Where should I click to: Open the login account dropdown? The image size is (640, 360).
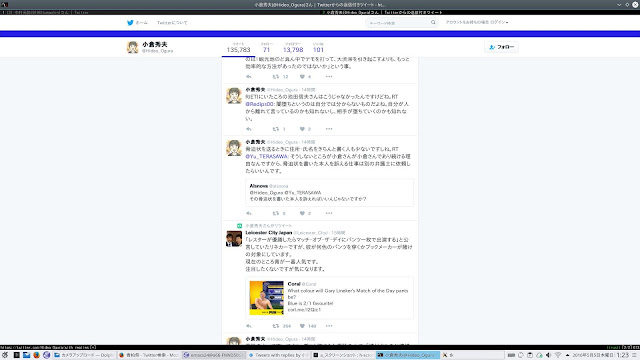(x=477, y=22)
